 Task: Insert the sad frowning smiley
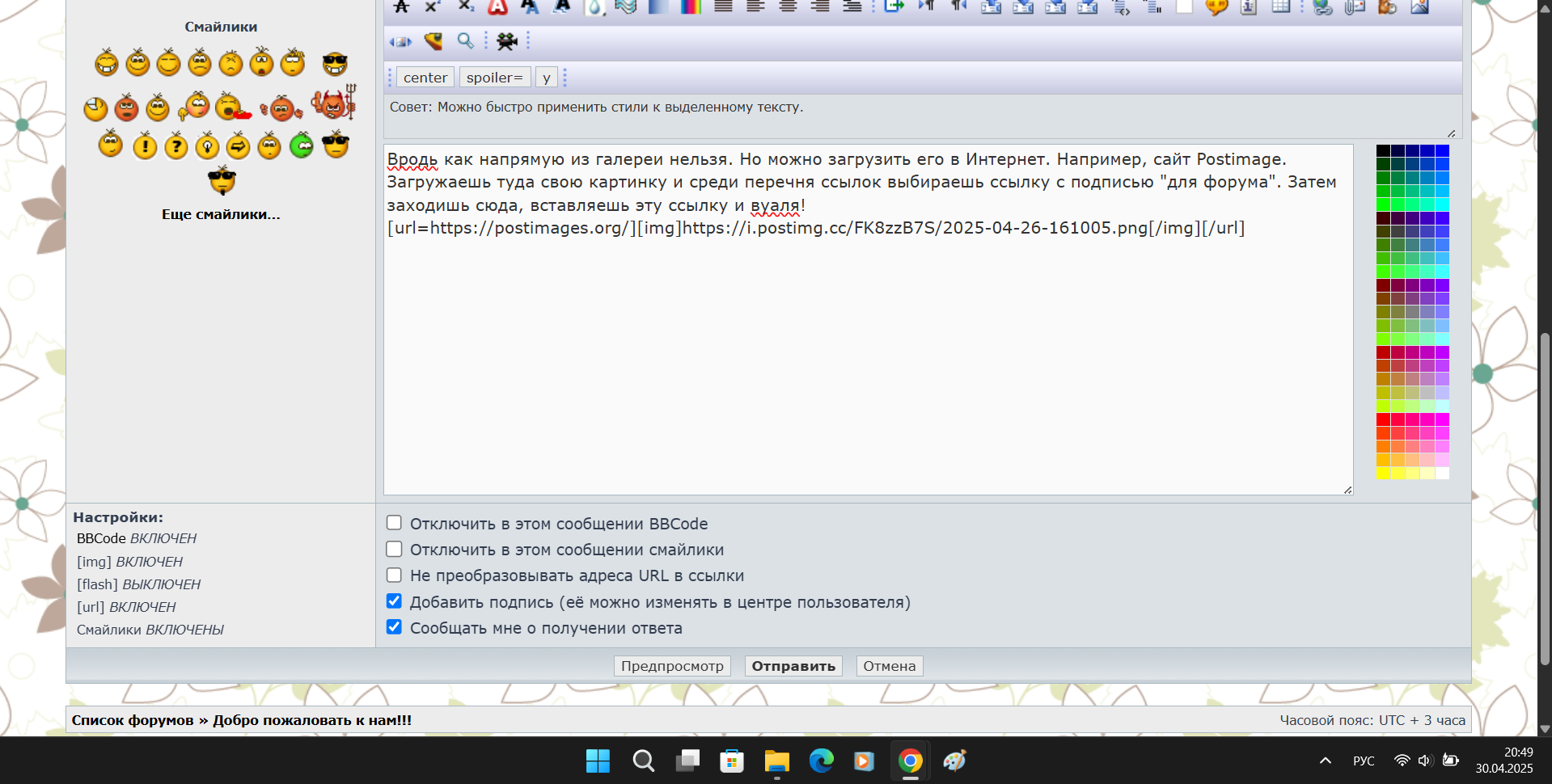[200, 62]
